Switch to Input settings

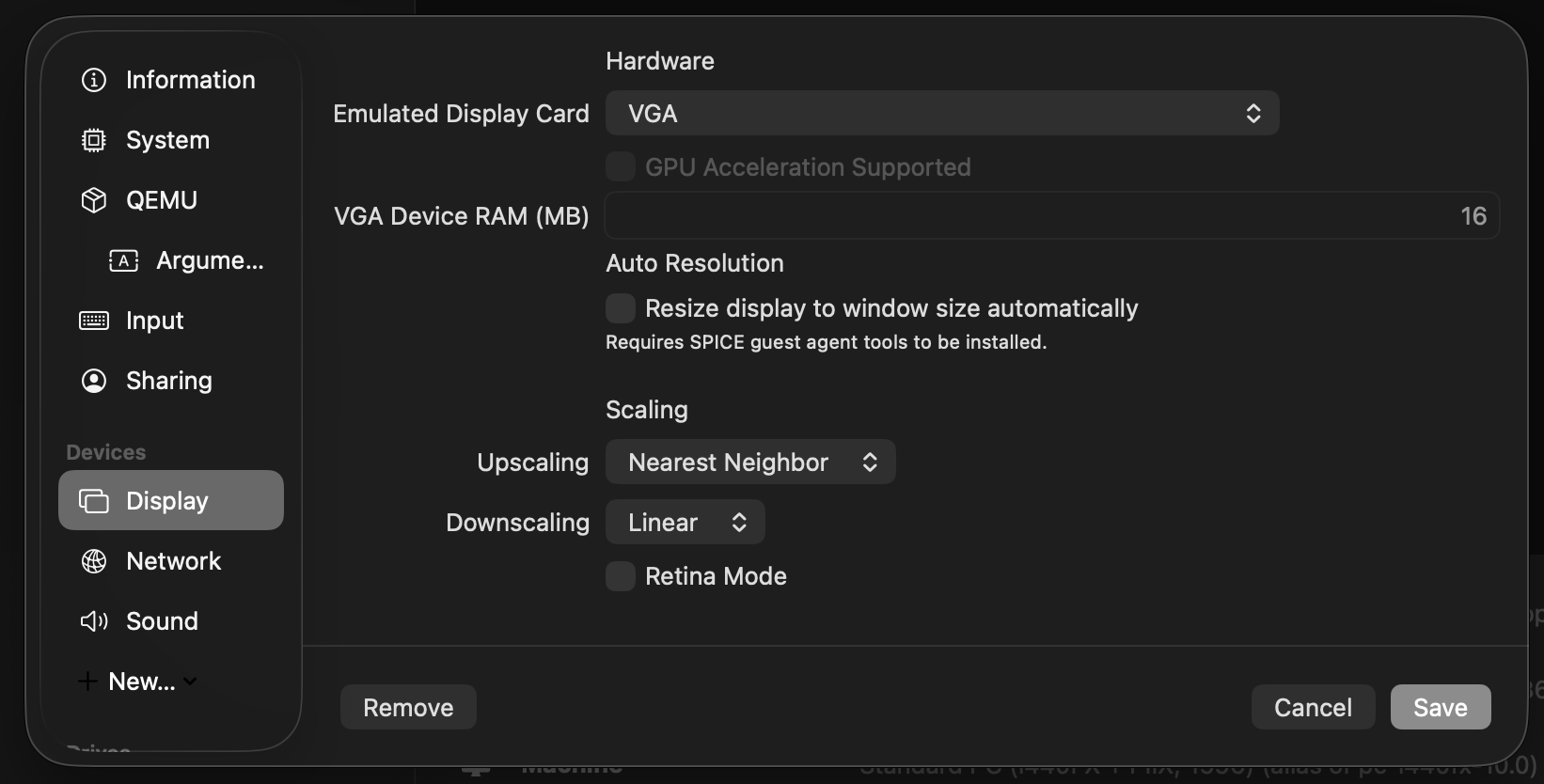pos(171,321)
